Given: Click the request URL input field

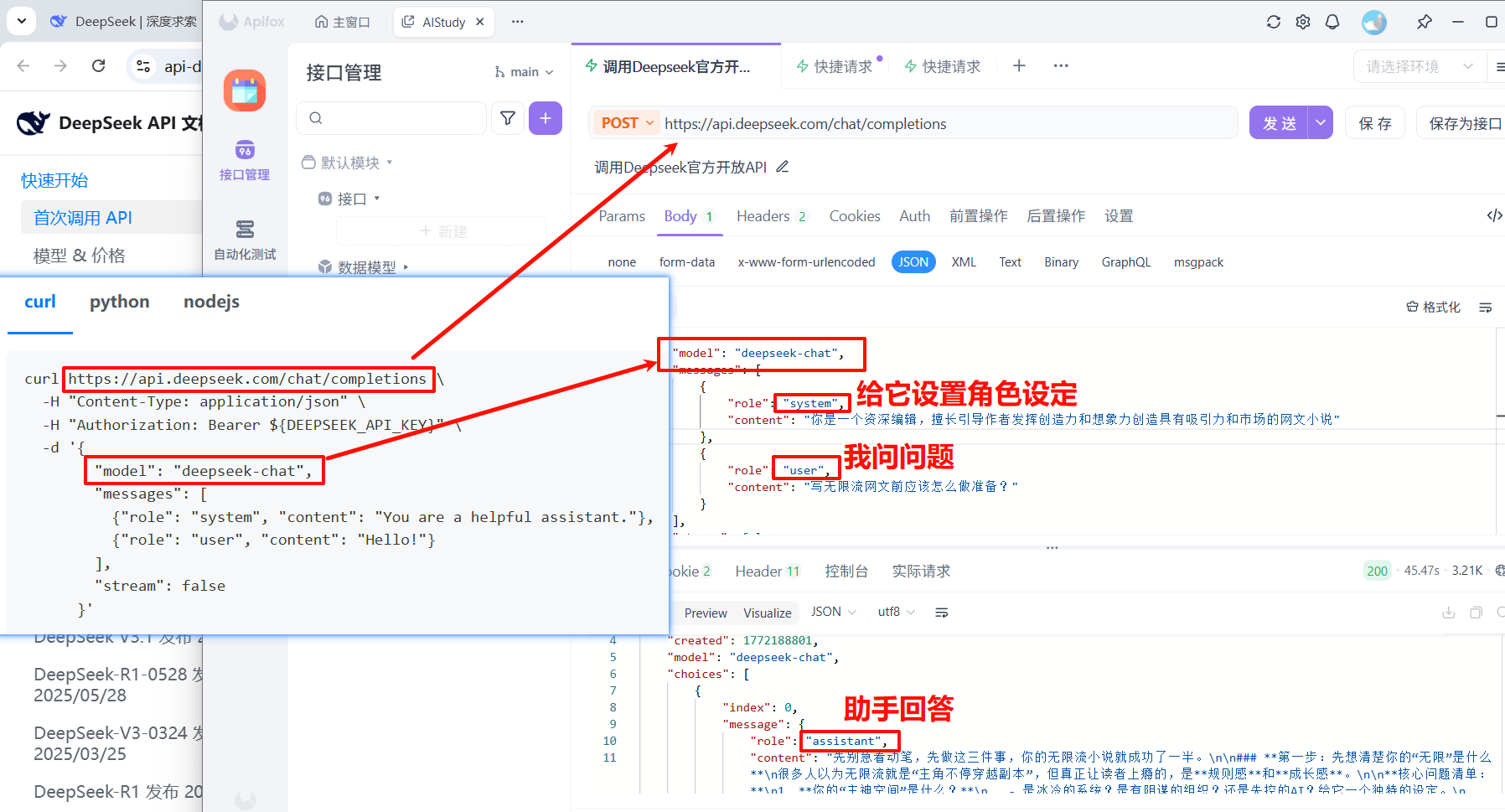Looking at the screenshot, I should point(949,123).
